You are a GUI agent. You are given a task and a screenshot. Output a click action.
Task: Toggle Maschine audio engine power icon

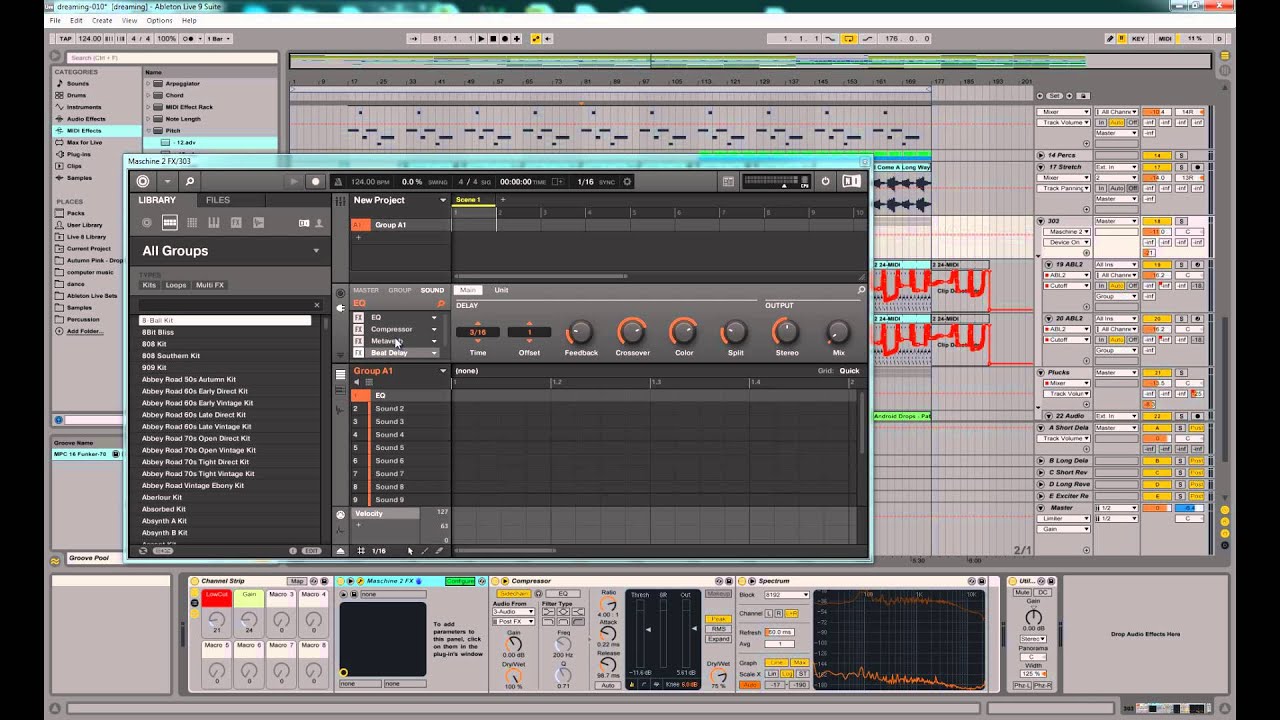[825, 181]
